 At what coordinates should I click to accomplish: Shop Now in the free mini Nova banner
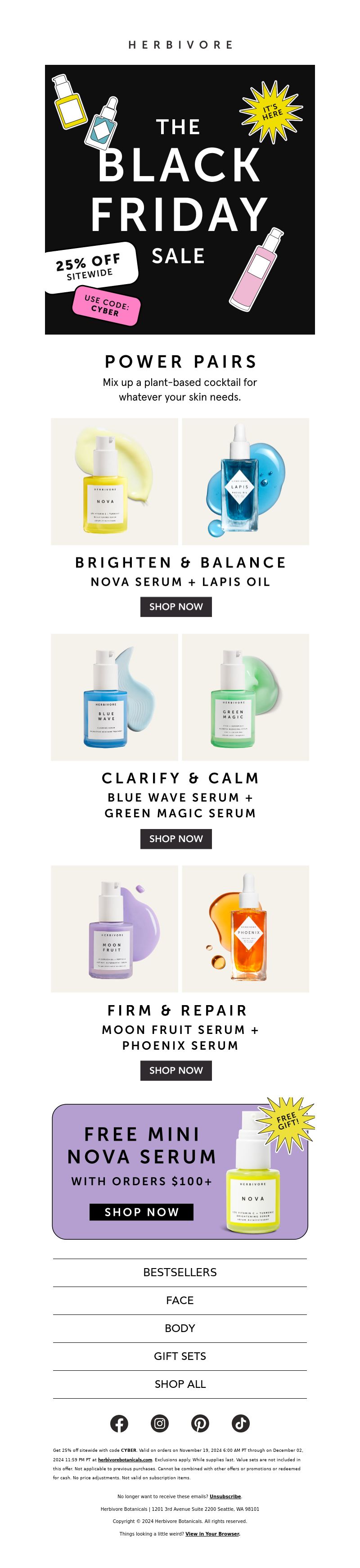pos(142,1211)
